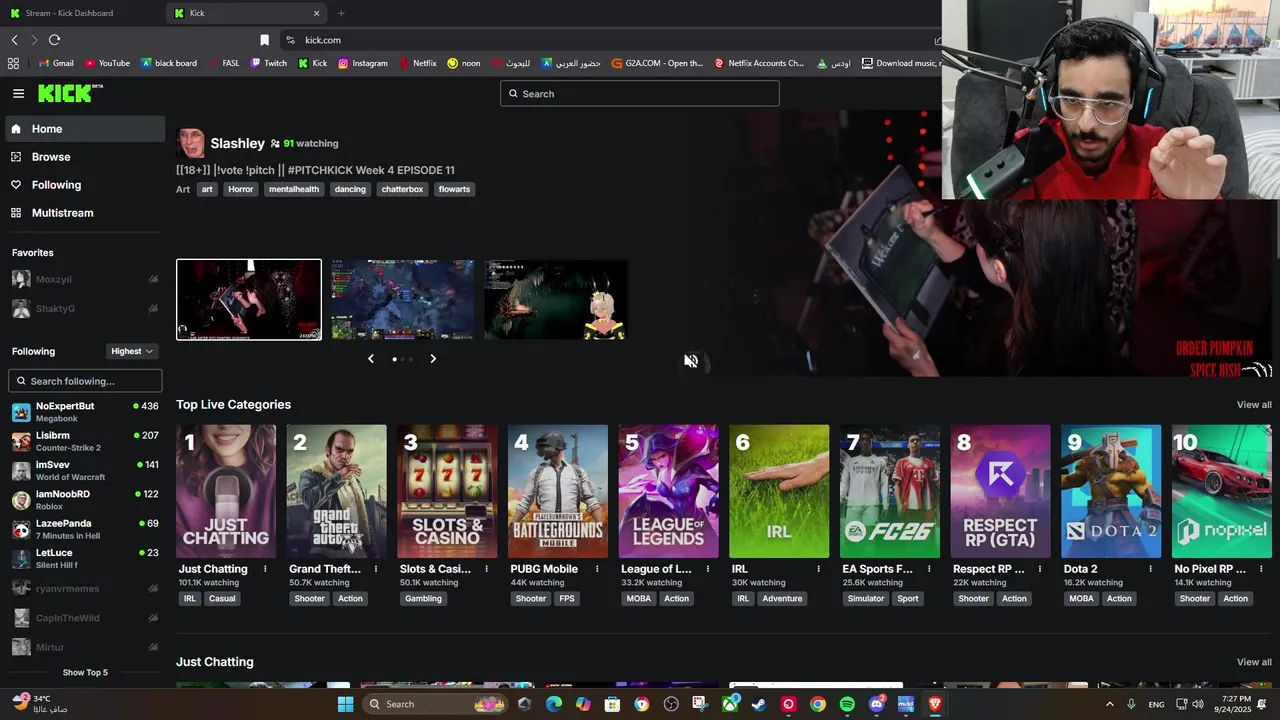Open three-dot menu on PUBG Mobile card
This screenshot has width=1280, height=720.
point(597,569)
